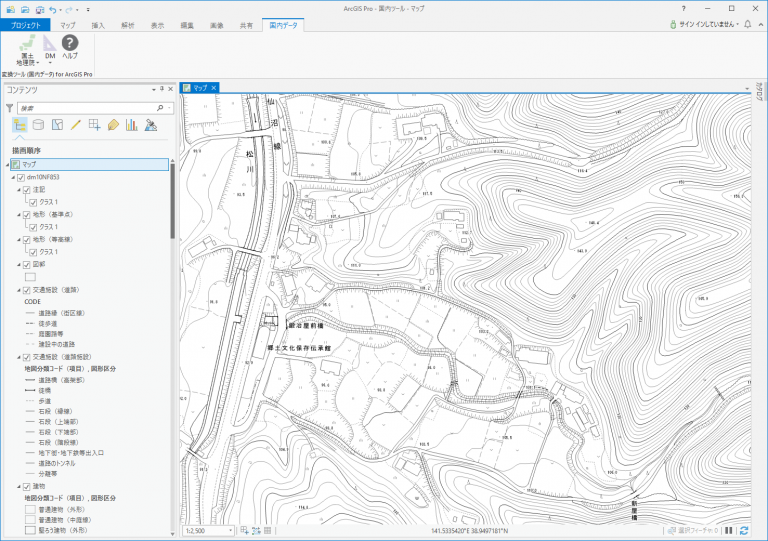Click the 普通建物（外形） symbol swatch
Image resolution: width=768 pixels, height=541 pixels.
coord(30,509)
